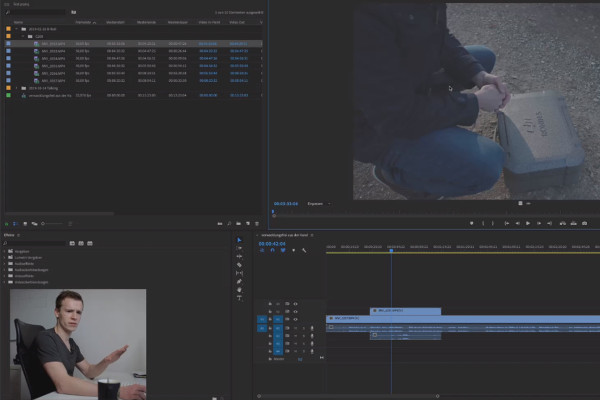This screenshot has height=400, width=600.
Task: Create bin from search query icon
Action: [73, 12]
